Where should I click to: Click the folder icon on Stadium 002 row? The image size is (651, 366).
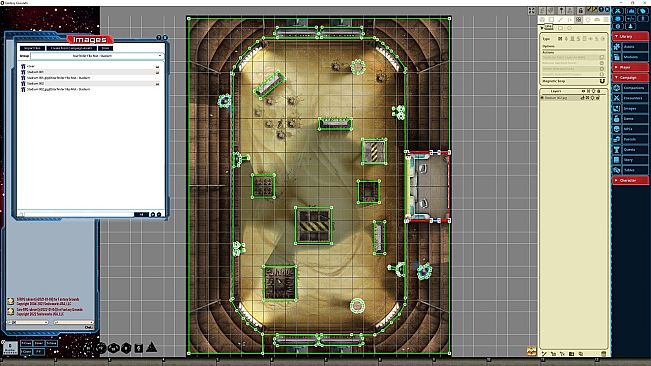[157, 84]
